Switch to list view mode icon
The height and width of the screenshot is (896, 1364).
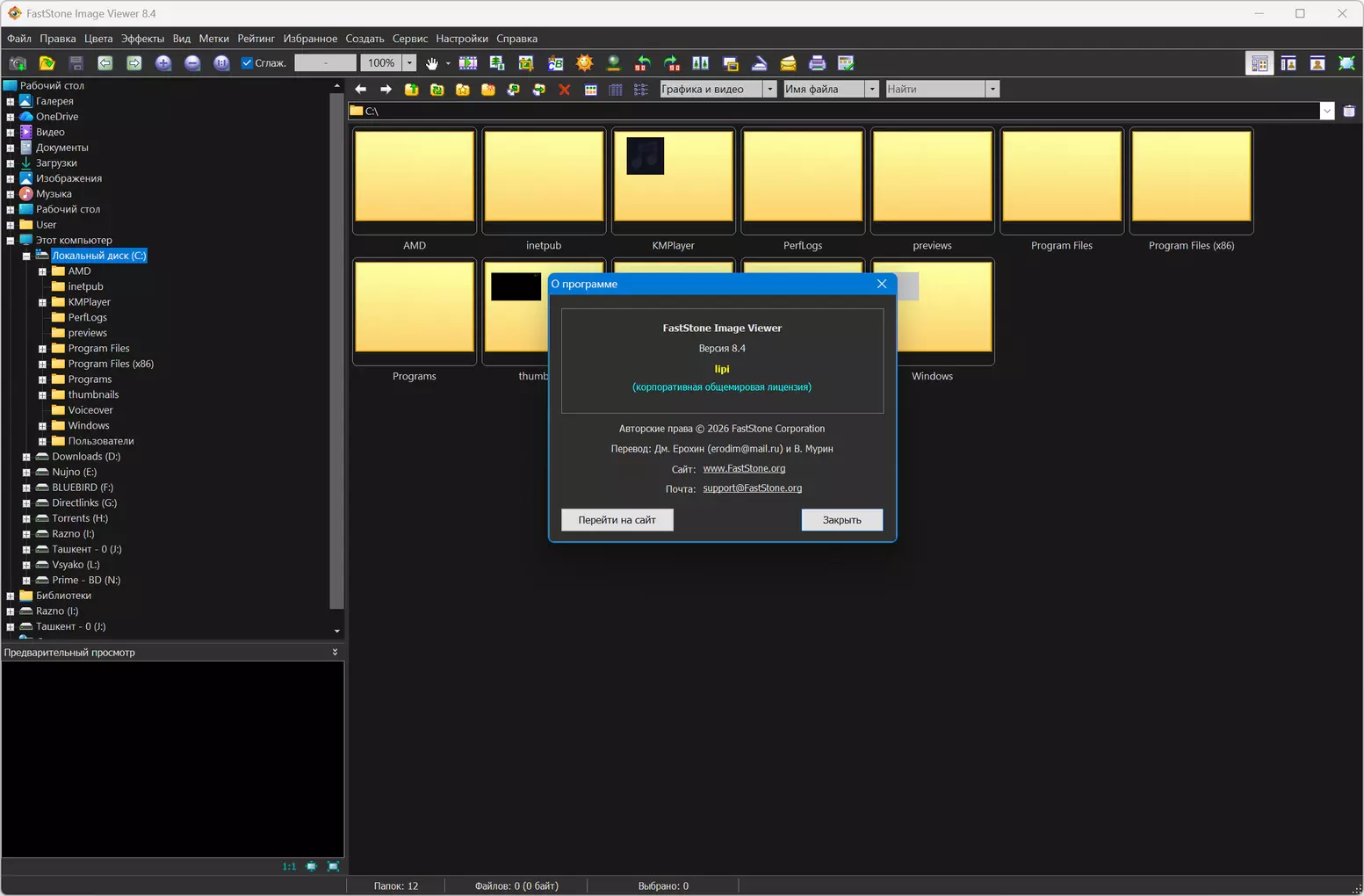point(641,89)
